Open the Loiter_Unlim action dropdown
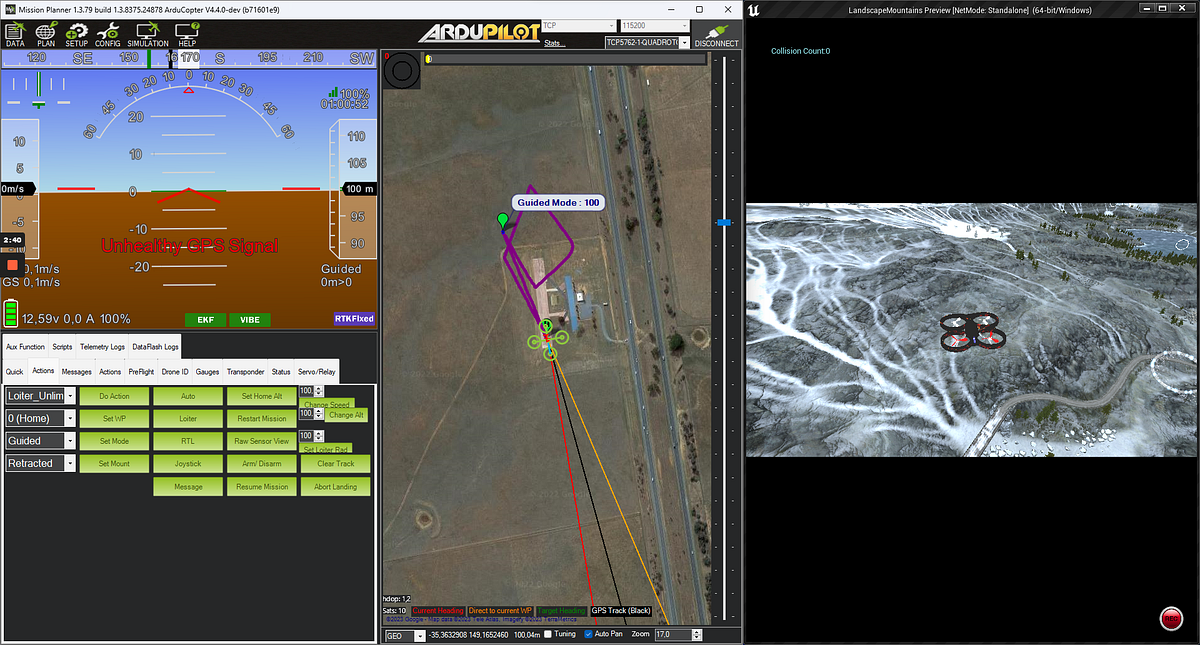The height and width of the screenshot is (645, 1200). tap(38, 395)
